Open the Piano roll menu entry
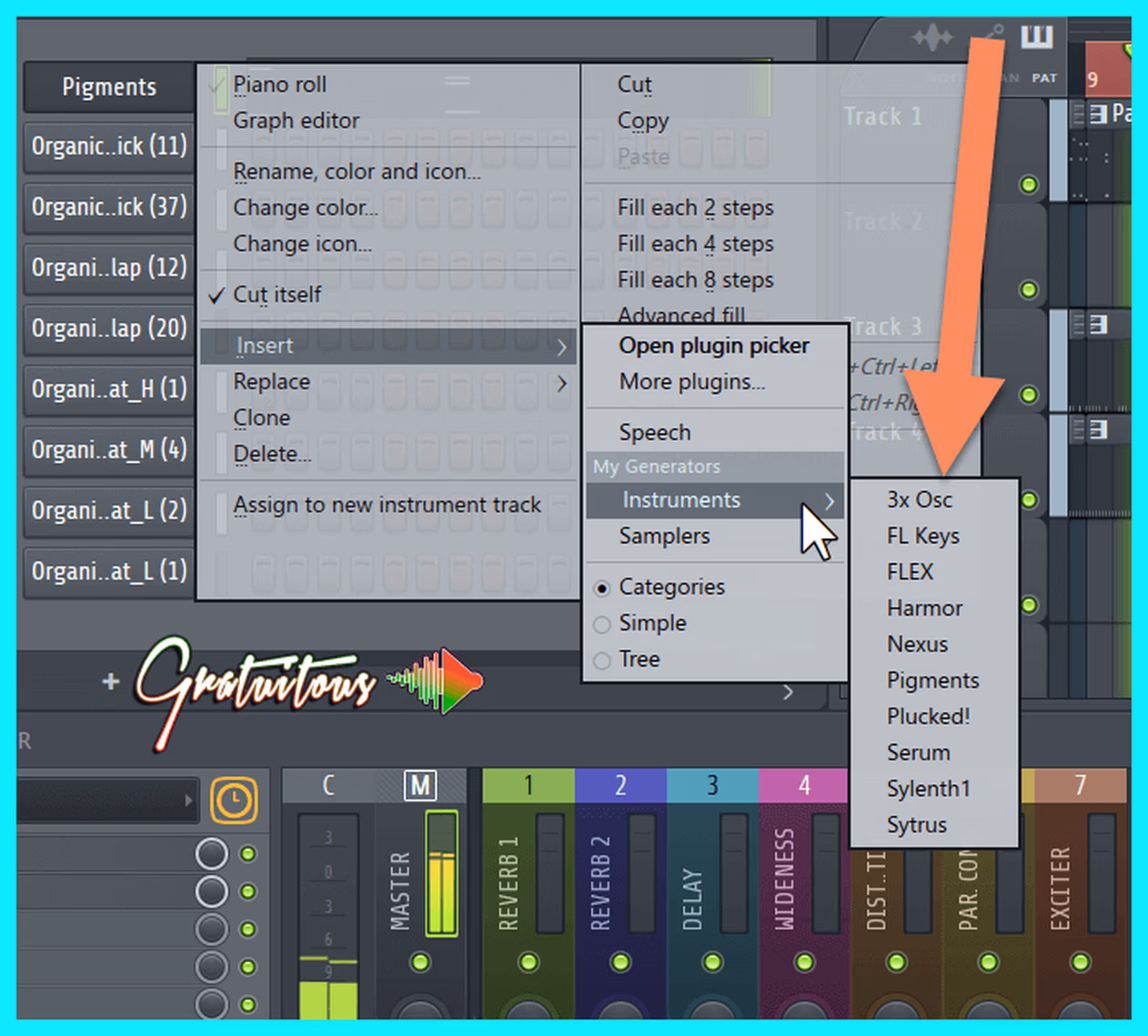Image resolution: width=1148 pixels, height=1036 pixels. 388,85
